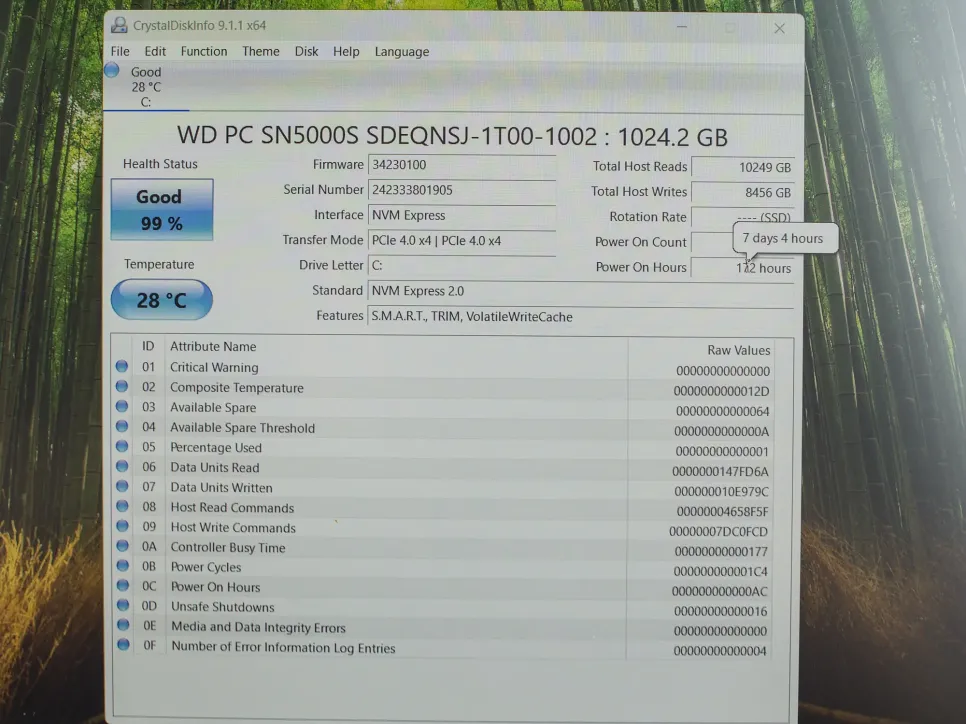Click the status orb next to Available Spare
This screenshot has width=966, height=724.
coord(122,407)
